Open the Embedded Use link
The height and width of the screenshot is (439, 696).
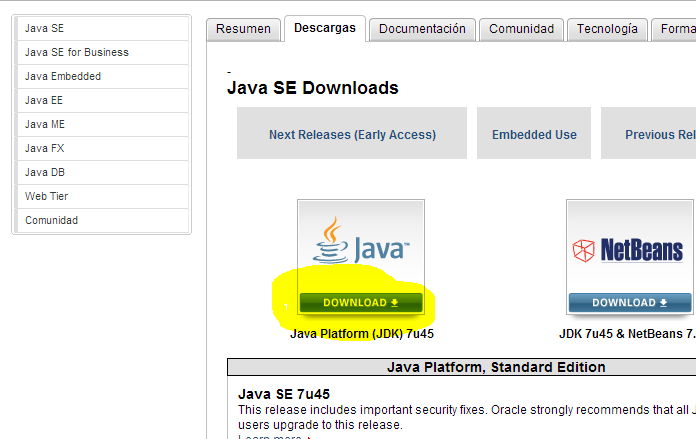534,134
